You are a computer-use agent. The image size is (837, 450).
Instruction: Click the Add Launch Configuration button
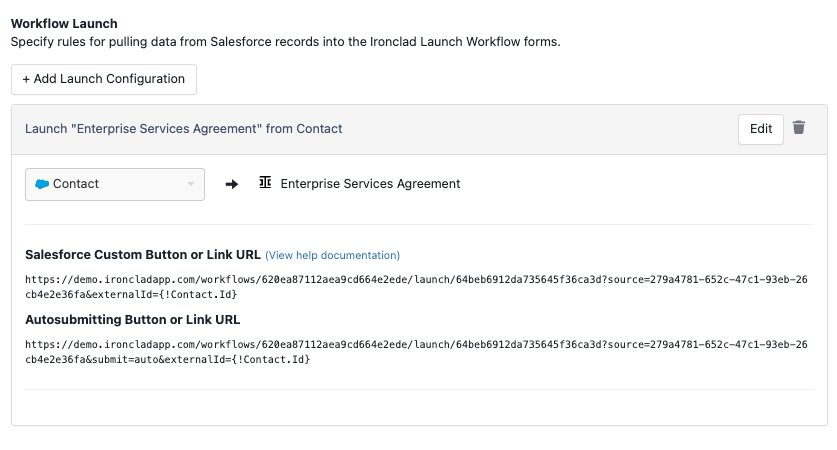[104, 79]
